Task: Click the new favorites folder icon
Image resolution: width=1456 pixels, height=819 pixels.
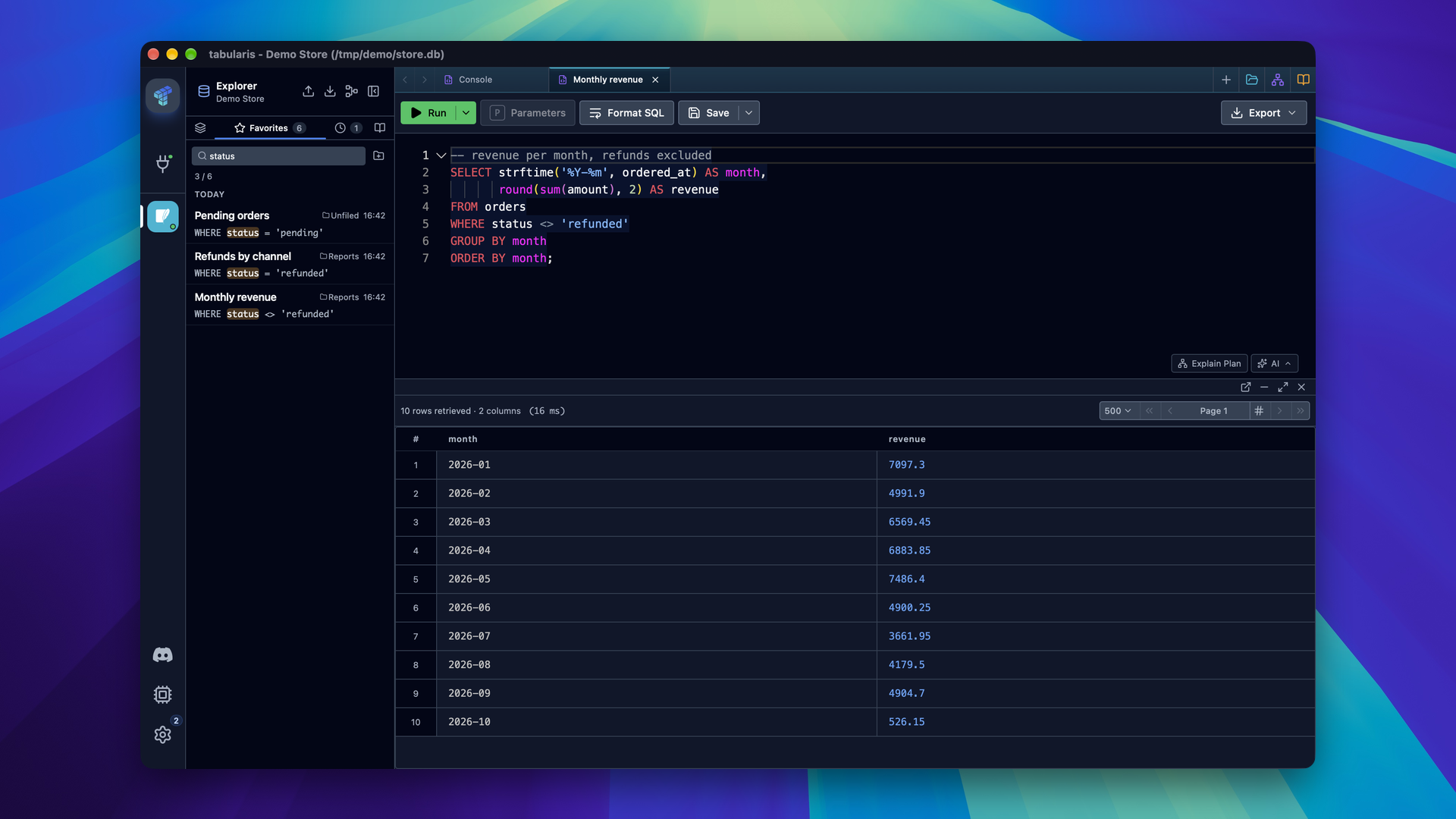Action: pyautogui.click(x=378, y=155)
